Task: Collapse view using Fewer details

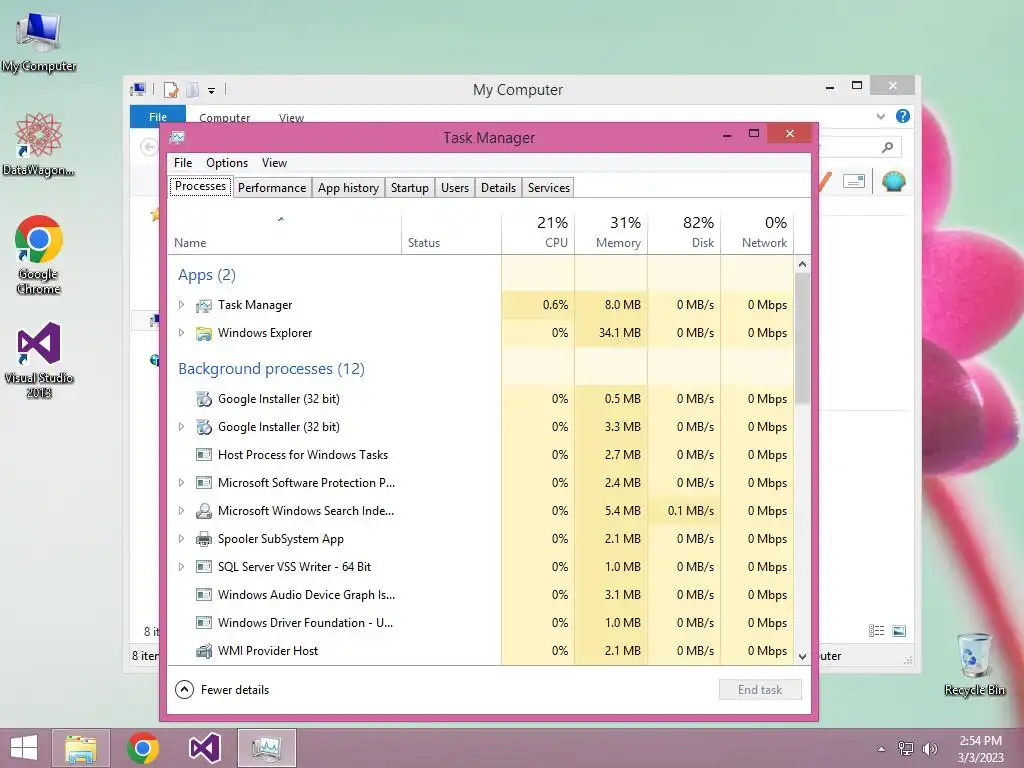Action: pyautogui.click(x=222, y=690)
